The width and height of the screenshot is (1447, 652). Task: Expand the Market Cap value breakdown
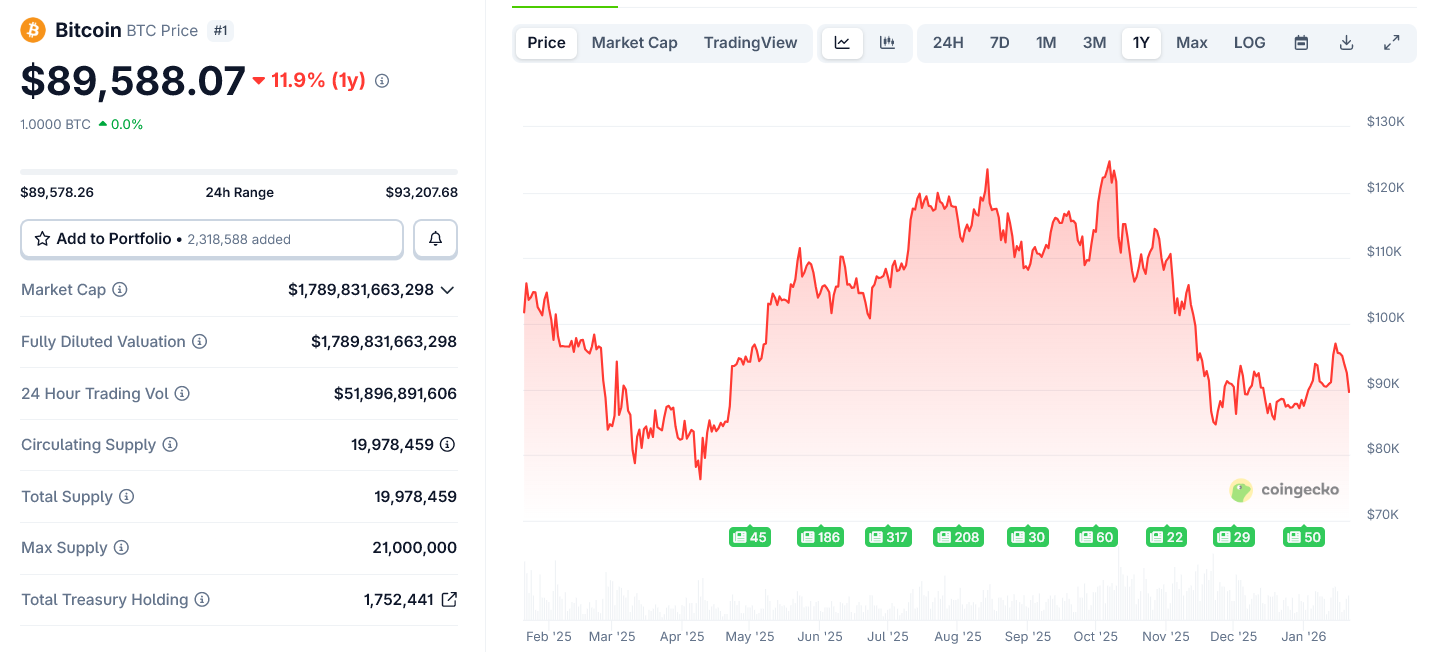(448, 289)
